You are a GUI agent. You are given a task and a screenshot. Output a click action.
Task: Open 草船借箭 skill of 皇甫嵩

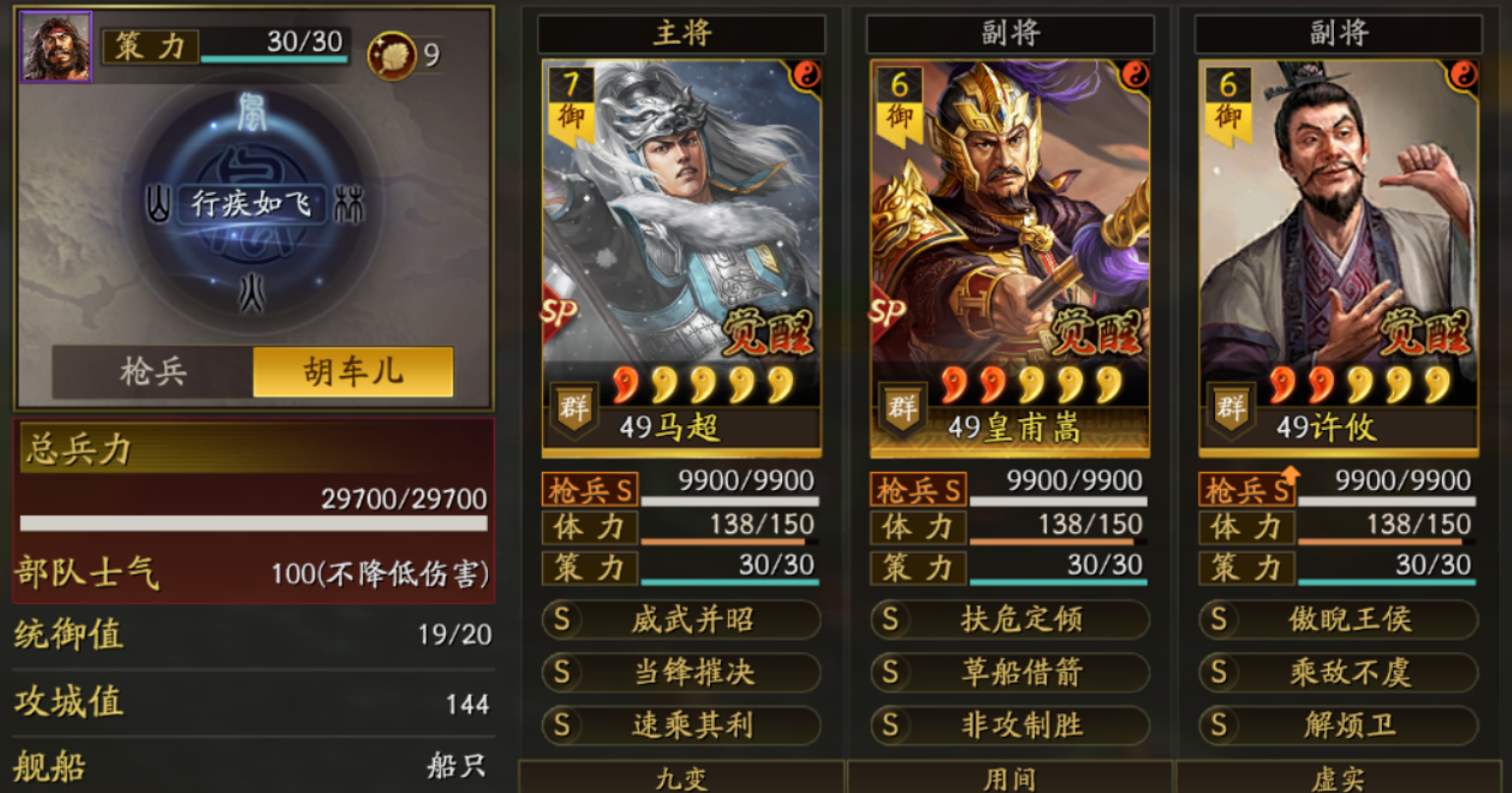1010,672
